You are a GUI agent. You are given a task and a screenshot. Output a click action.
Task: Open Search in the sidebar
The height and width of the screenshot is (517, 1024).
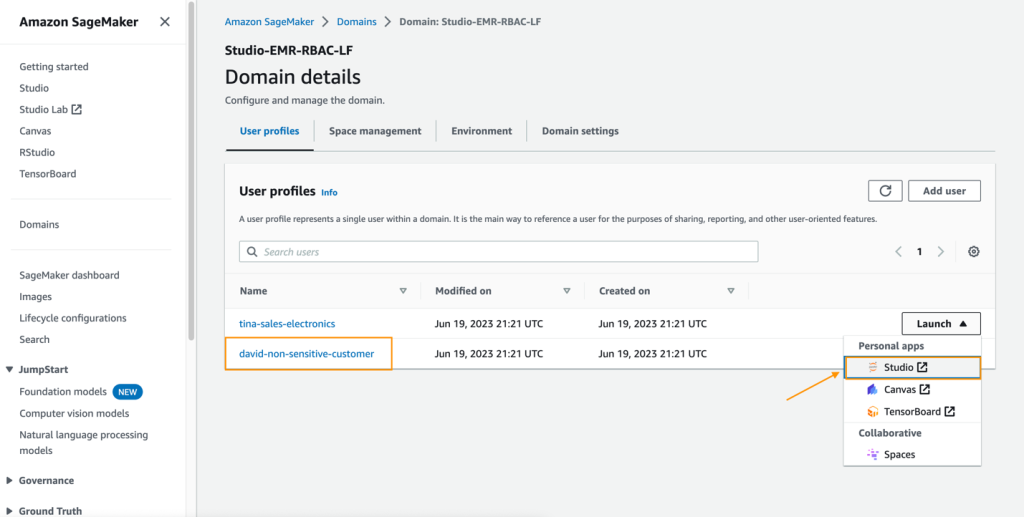point(34,339)
